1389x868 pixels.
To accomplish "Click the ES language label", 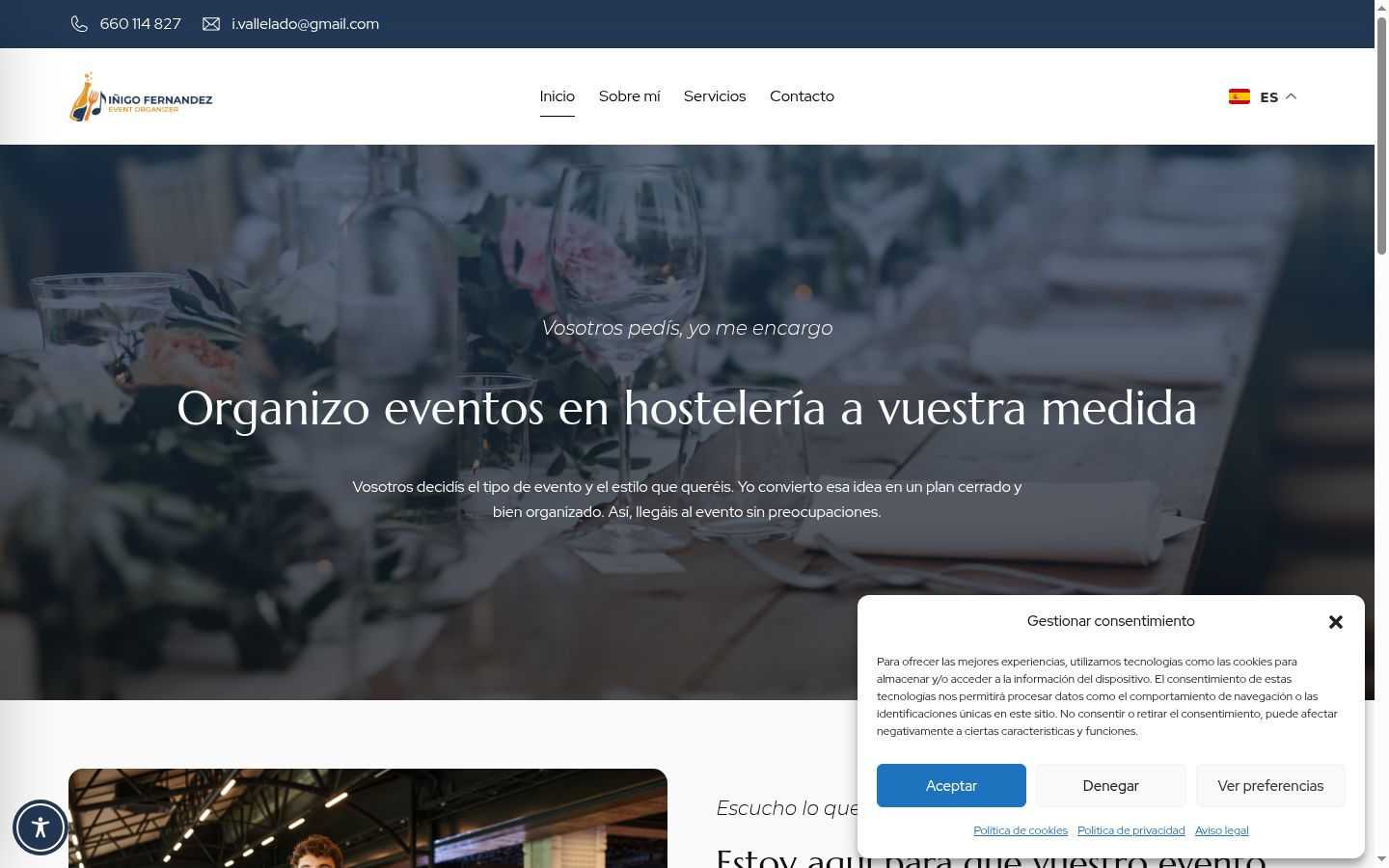I will click(1269, 97).
